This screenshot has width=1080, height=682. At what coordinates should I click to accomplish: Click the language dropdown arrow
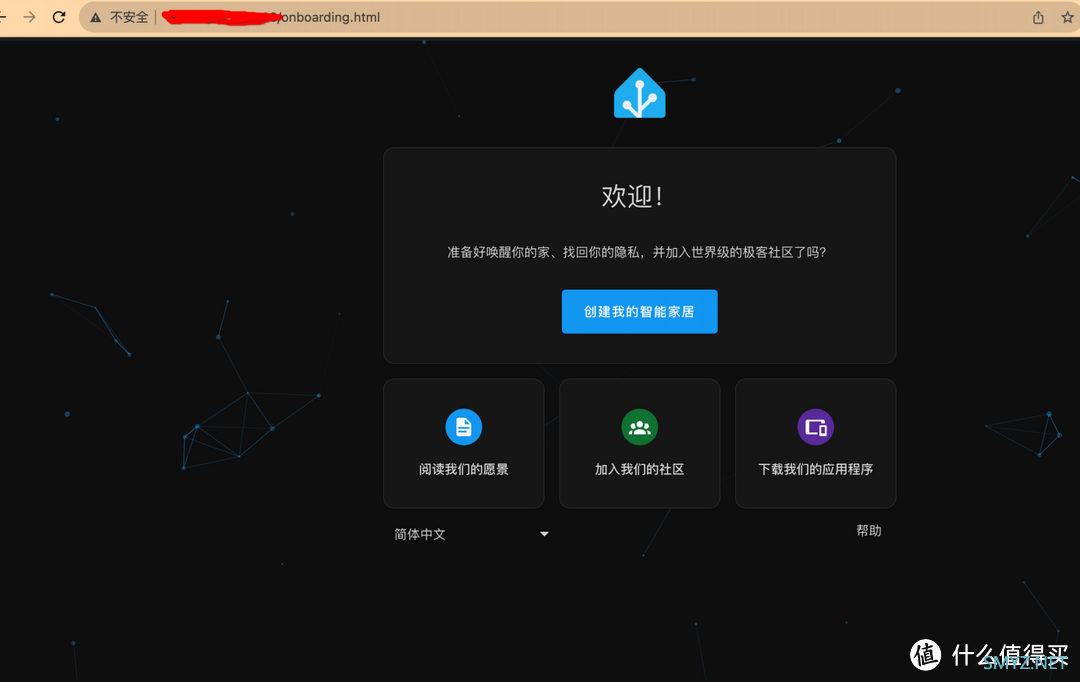coord(544,534)
